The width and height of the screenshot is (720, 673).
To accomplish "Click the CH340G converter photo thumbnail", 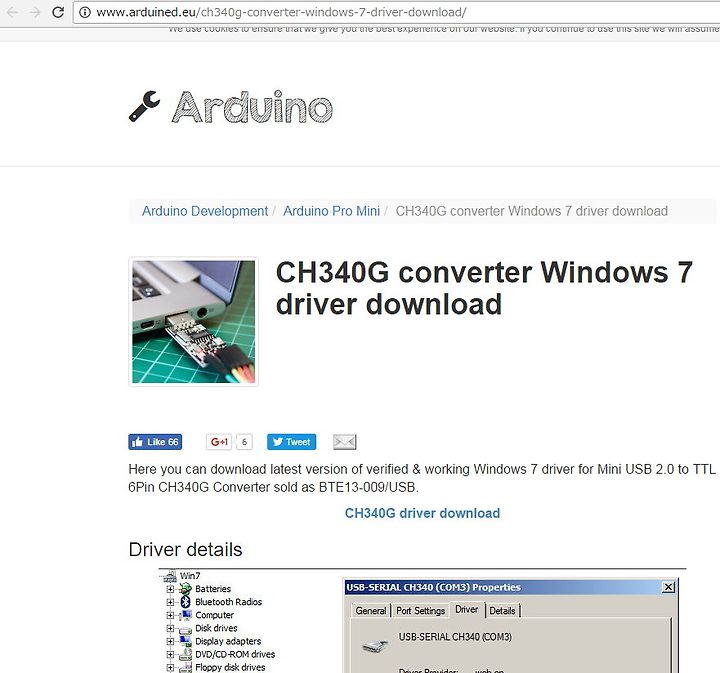I will [x=193, y=322].
